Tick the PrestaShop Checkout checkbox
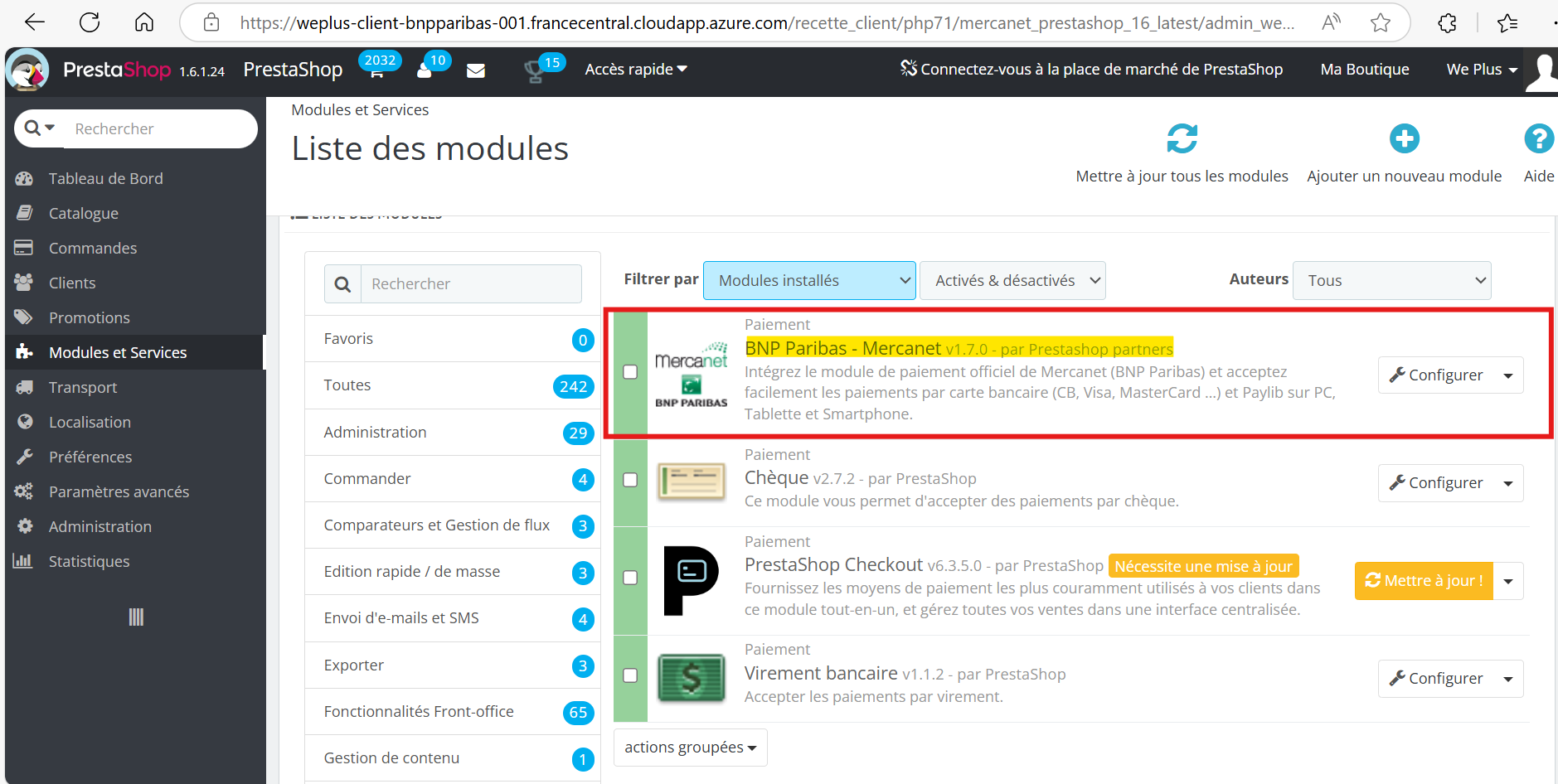 click(630, 578)
